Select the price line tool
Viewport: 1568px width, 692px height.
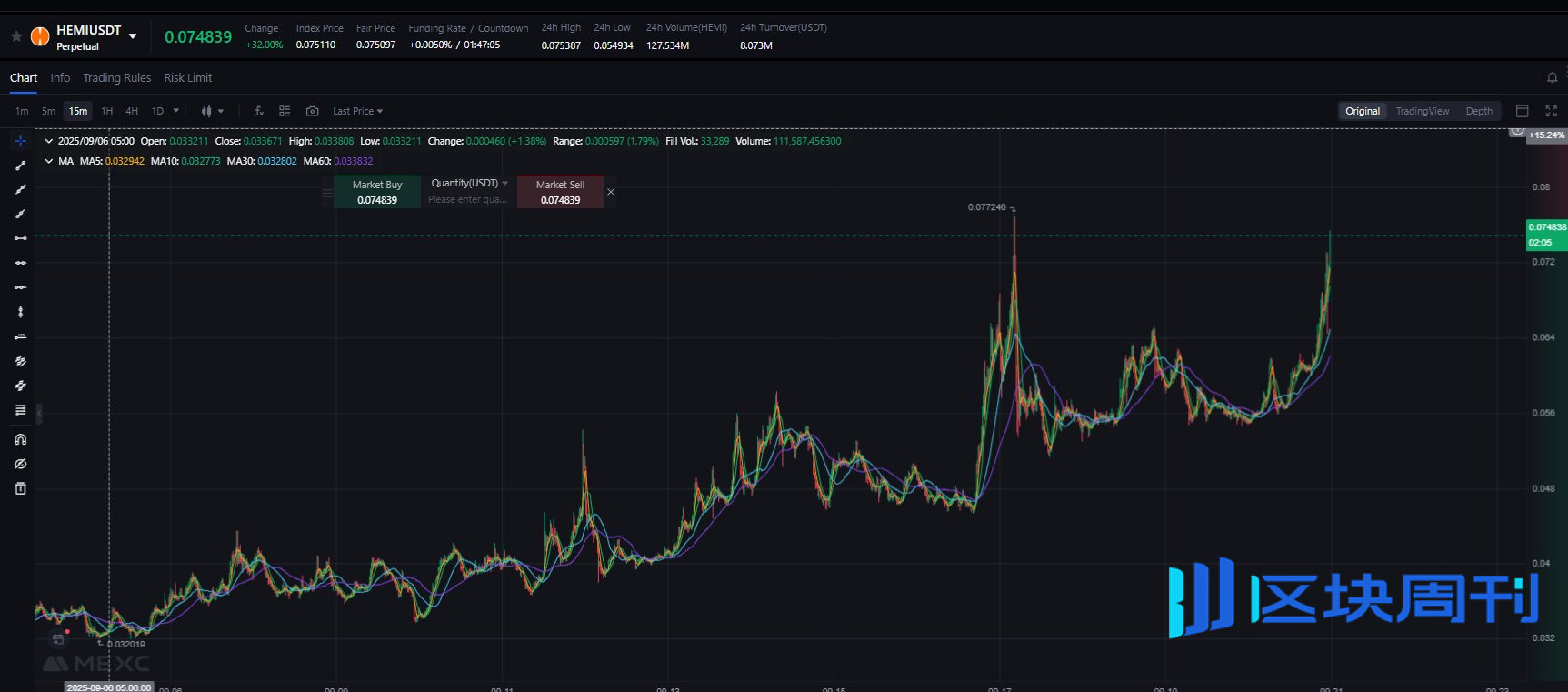(x=20, y=336)
